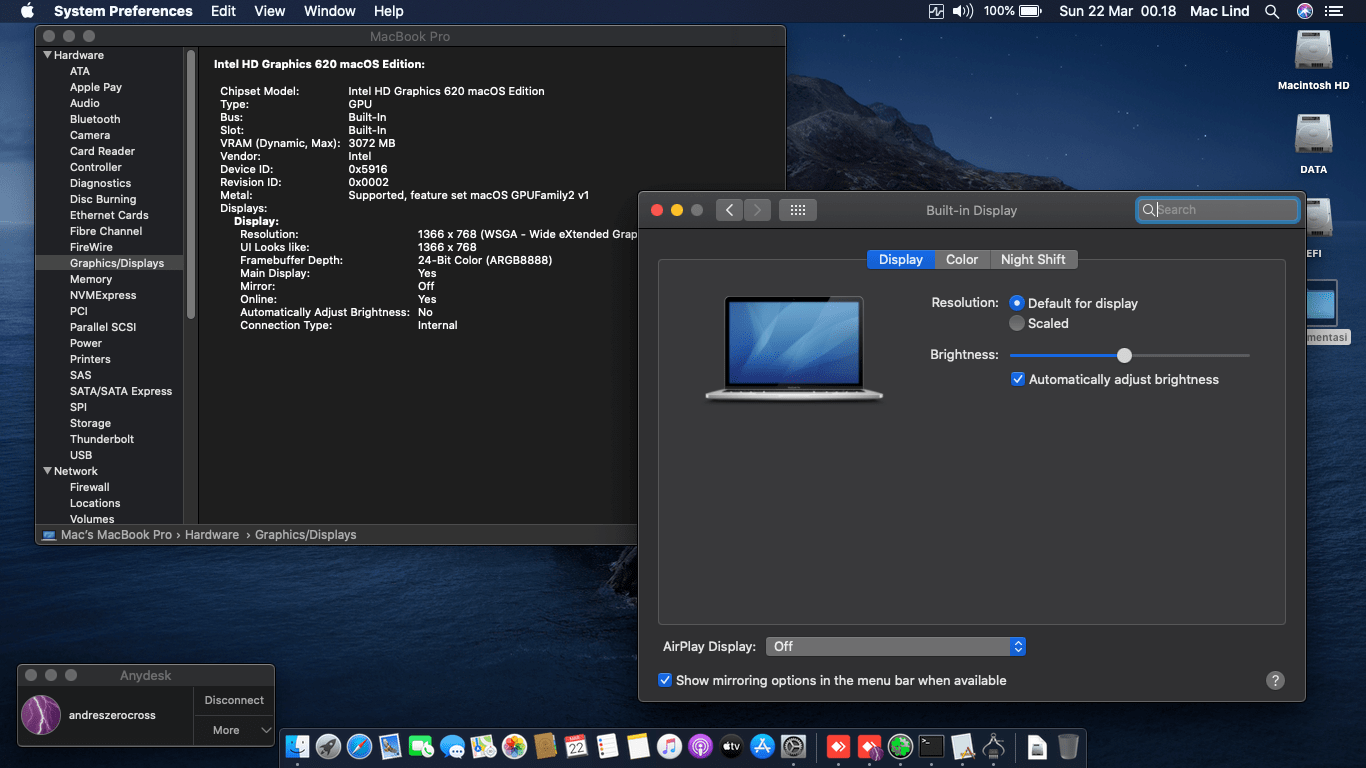The width and height of the screenshot is (1366, 768).
Task: Select Memory in the hardware sidebar
Action: 91,279
